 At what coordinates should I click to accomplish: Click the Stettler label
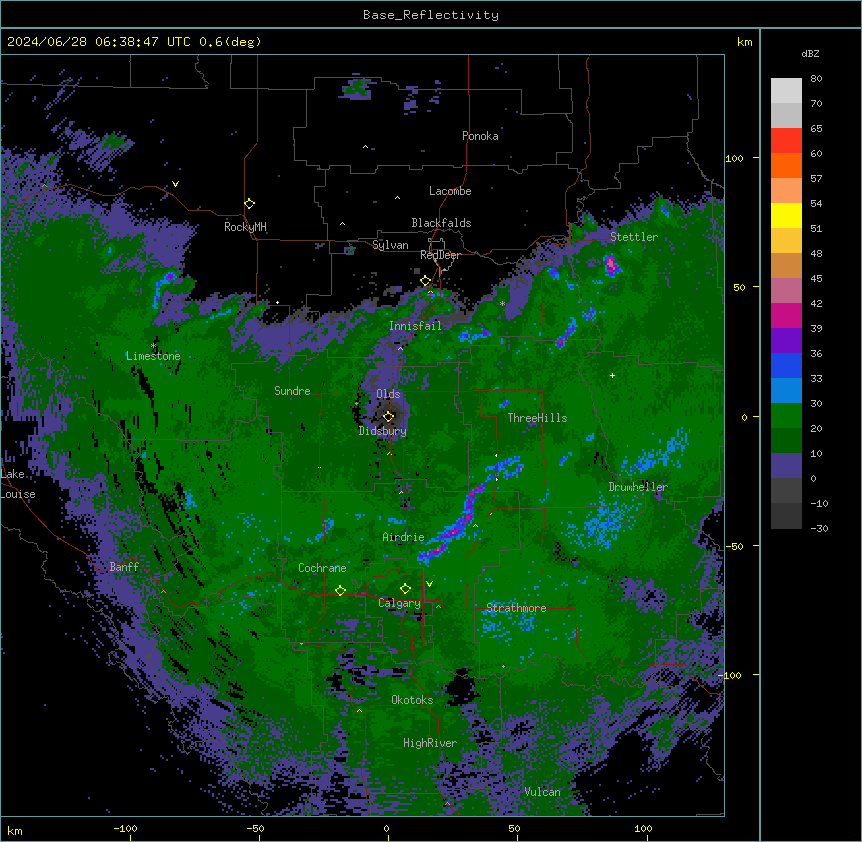(634, 237)
